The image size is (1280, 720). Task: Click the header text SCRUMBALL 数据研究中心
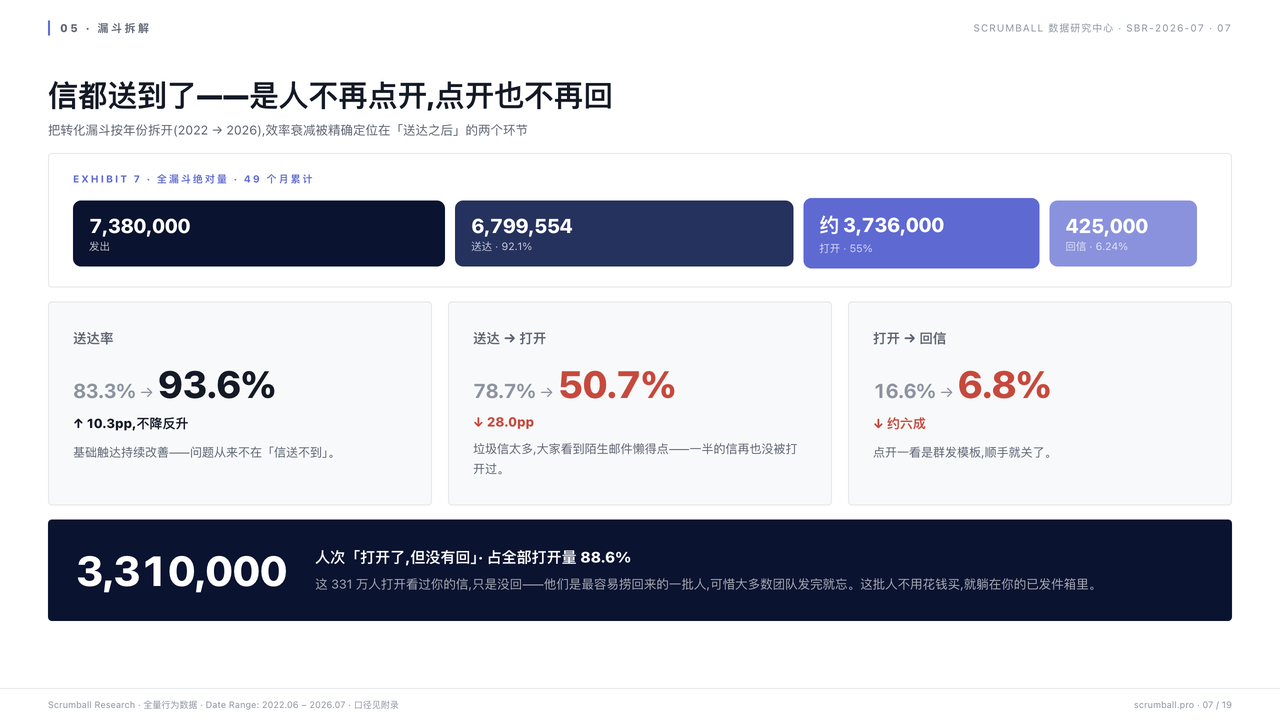click(x=1043, y=28)
